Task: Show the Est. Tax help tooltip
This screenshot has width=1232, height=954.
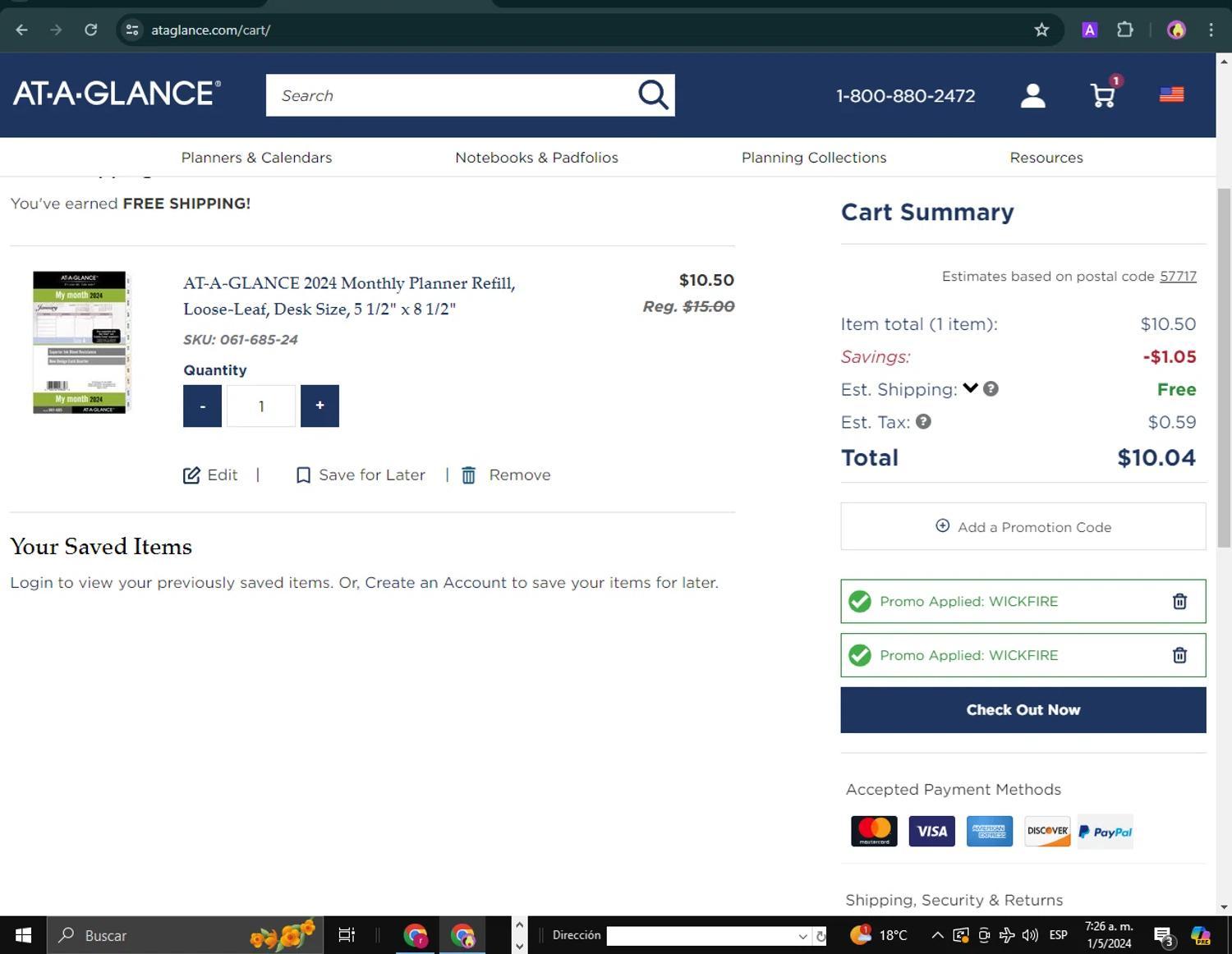Action: [x=924, y=422]
